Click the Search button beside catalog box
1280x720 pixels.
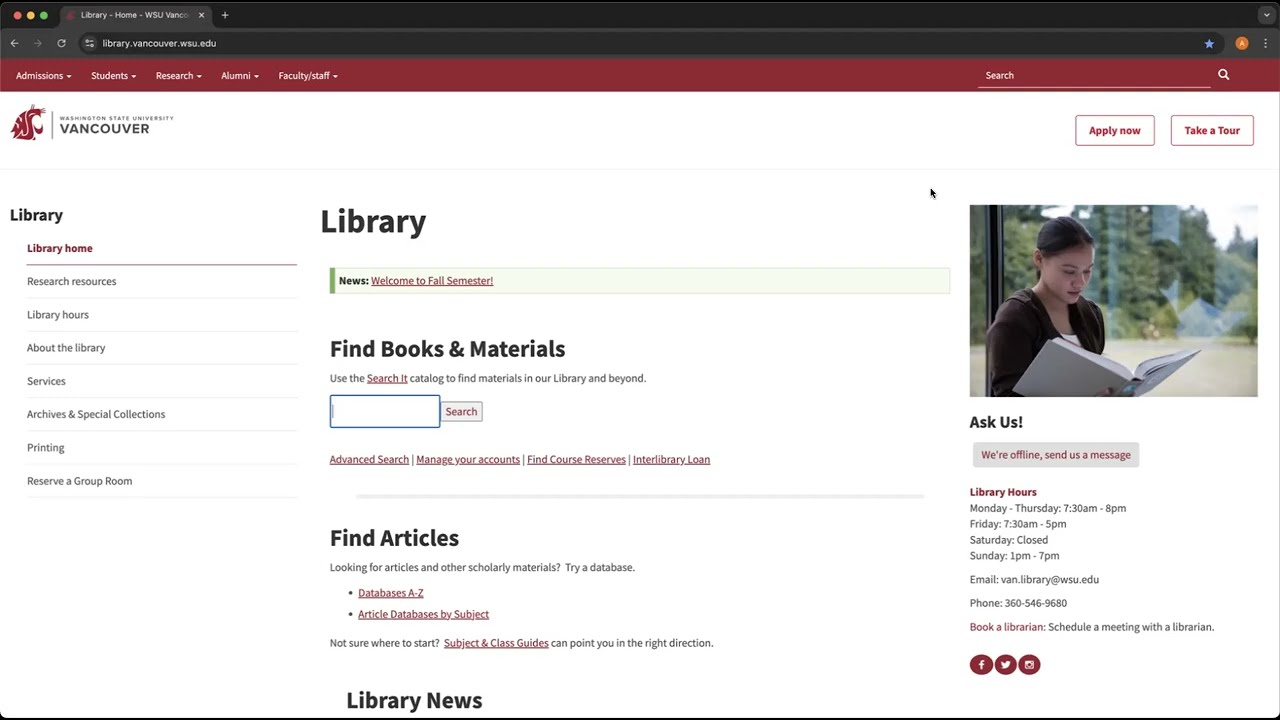[461, 411]
